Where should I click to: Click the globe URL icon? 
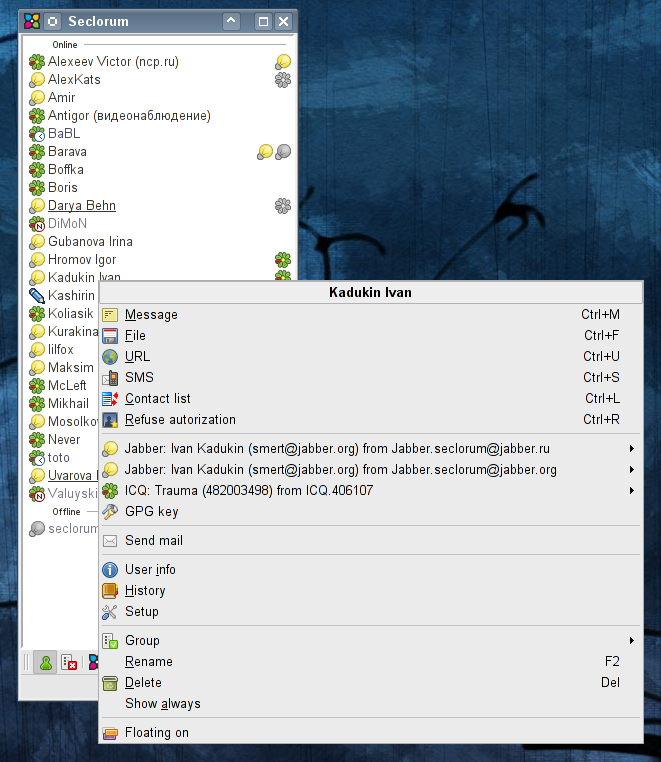click(x=110, y=357)
